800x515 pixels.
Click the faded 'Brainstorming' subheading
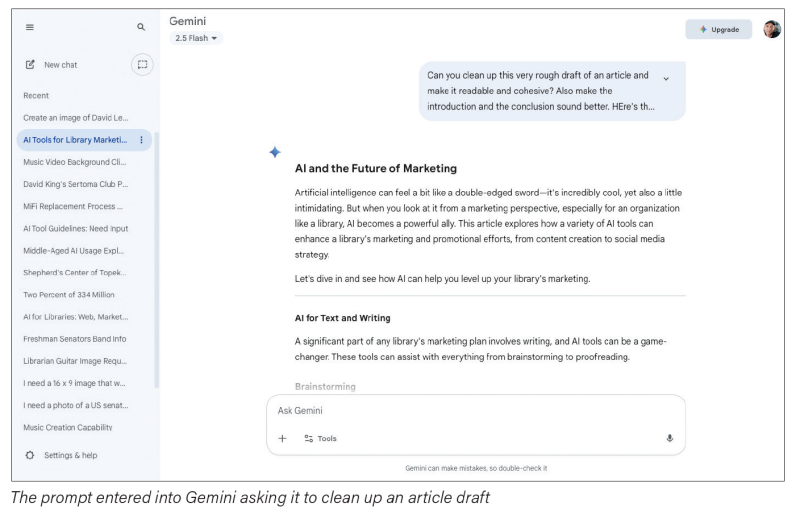point(325,386)
